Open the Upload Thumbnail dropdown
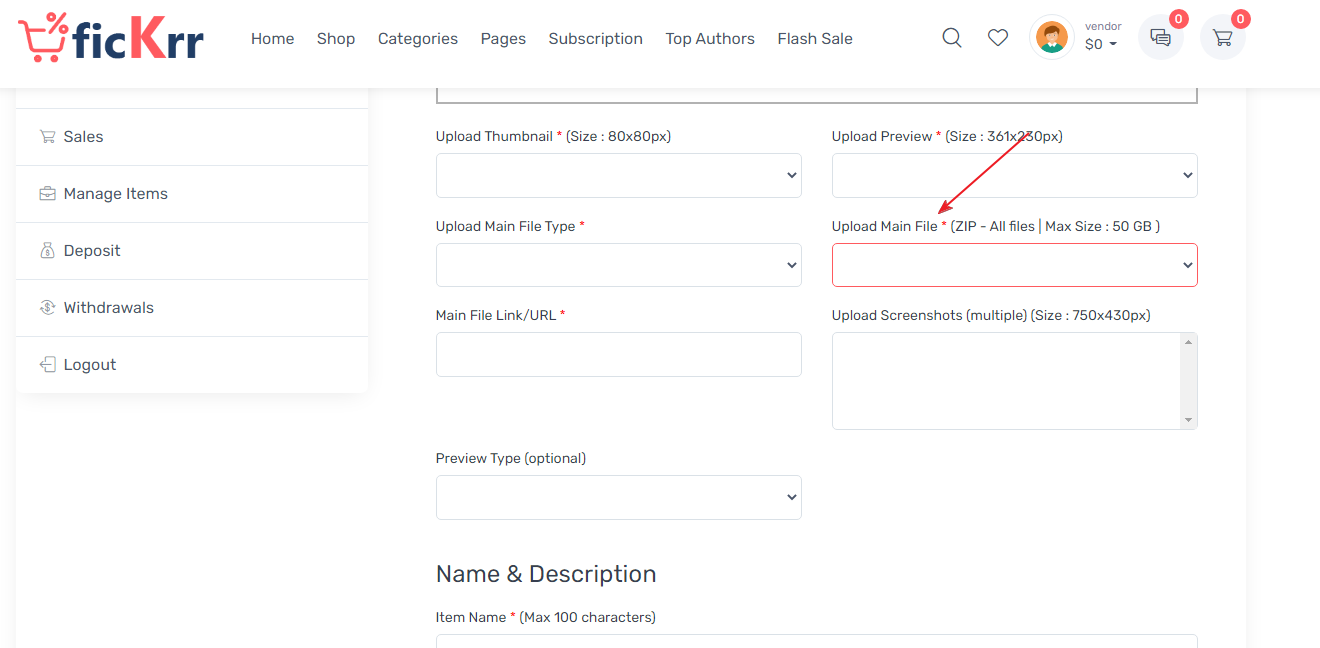 [x=618, y=175]
